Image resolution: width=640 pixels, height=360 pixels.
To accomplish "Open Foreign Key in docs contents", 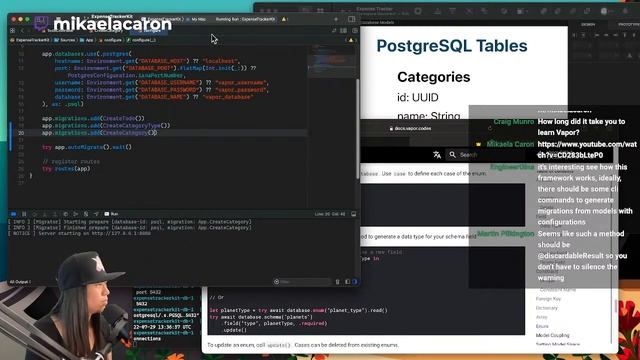I will point(548,299).
